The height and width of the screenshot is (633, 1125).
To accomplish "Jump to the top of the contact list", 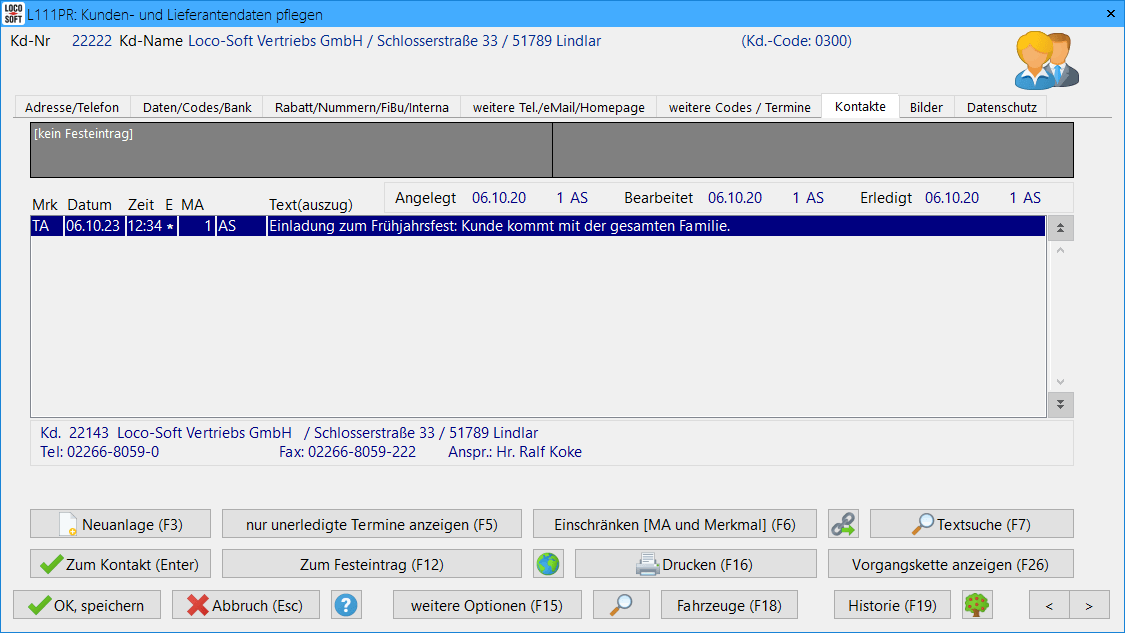I will (1060, 228).
